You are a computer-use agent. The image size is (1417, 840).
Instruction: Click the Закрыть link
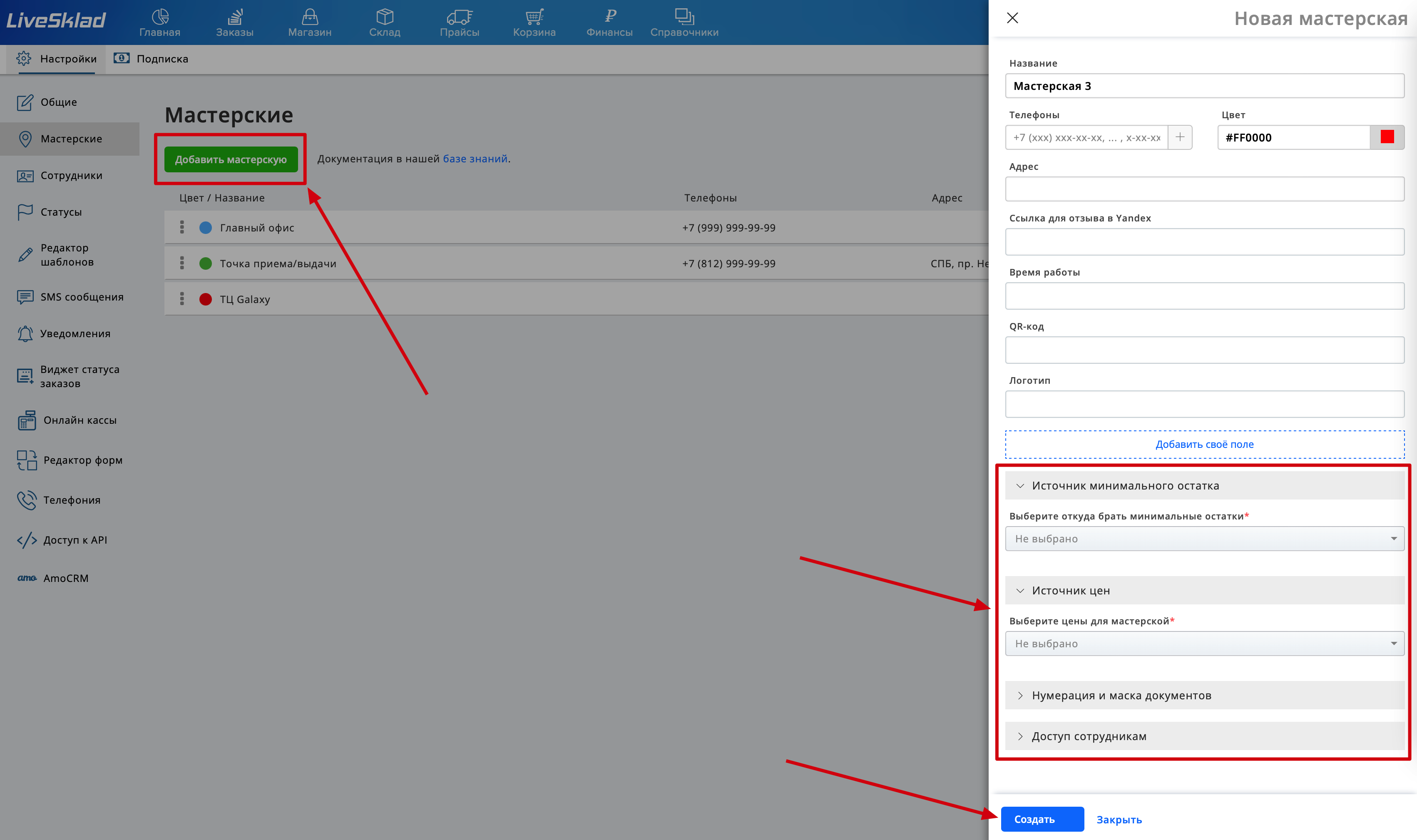(1119, 820)
